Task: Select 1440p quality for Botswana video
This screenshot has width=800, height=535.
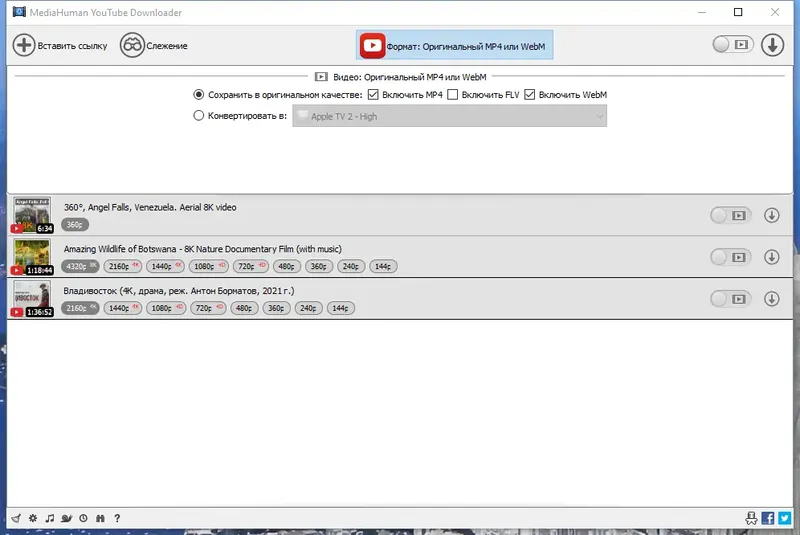Action: (165, 266)
